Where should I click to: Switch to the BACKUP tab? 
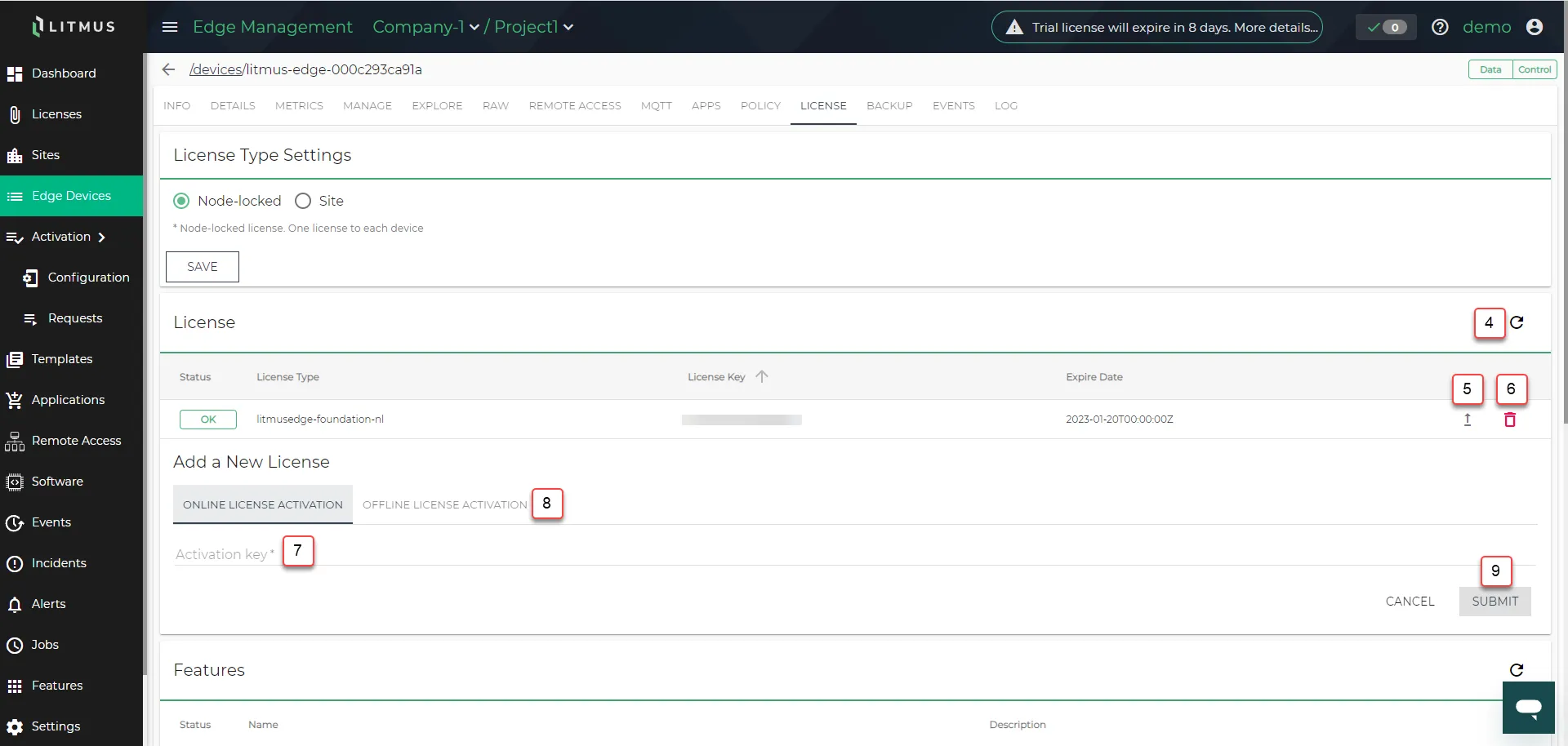tap(889, 106)
